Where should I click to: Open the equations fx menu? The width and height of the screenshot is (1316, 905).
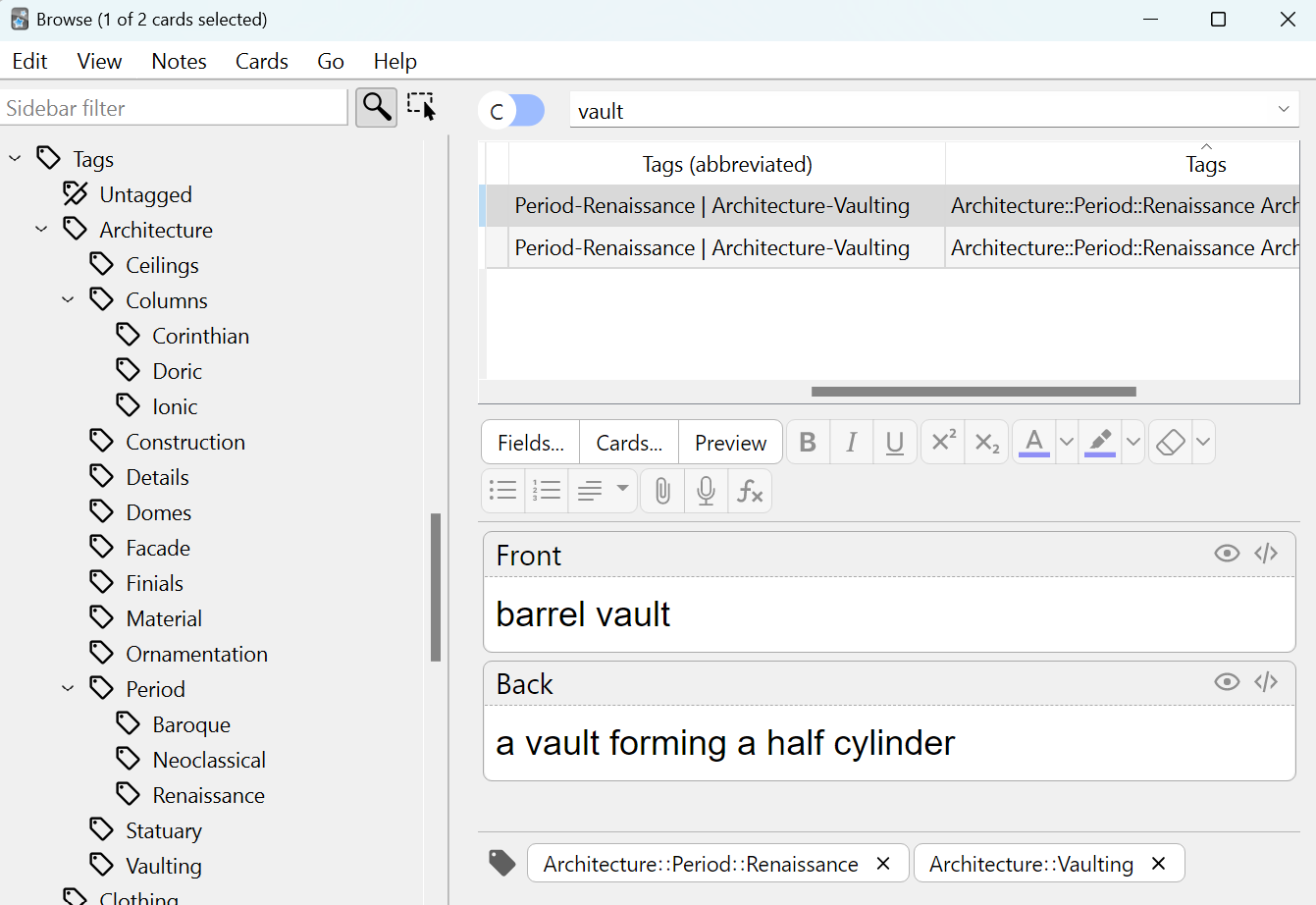coord(750,491)
